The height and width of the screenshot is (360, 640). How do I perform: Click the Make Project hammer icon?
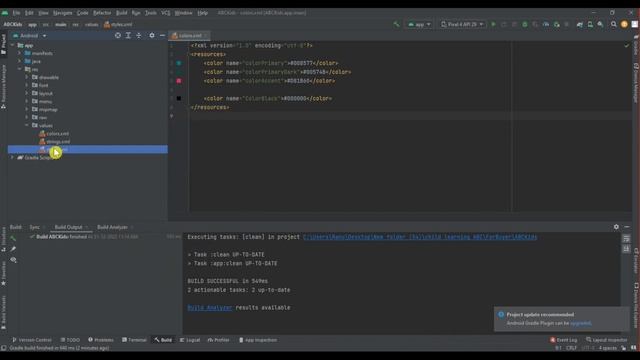click(x=396, y=24)
